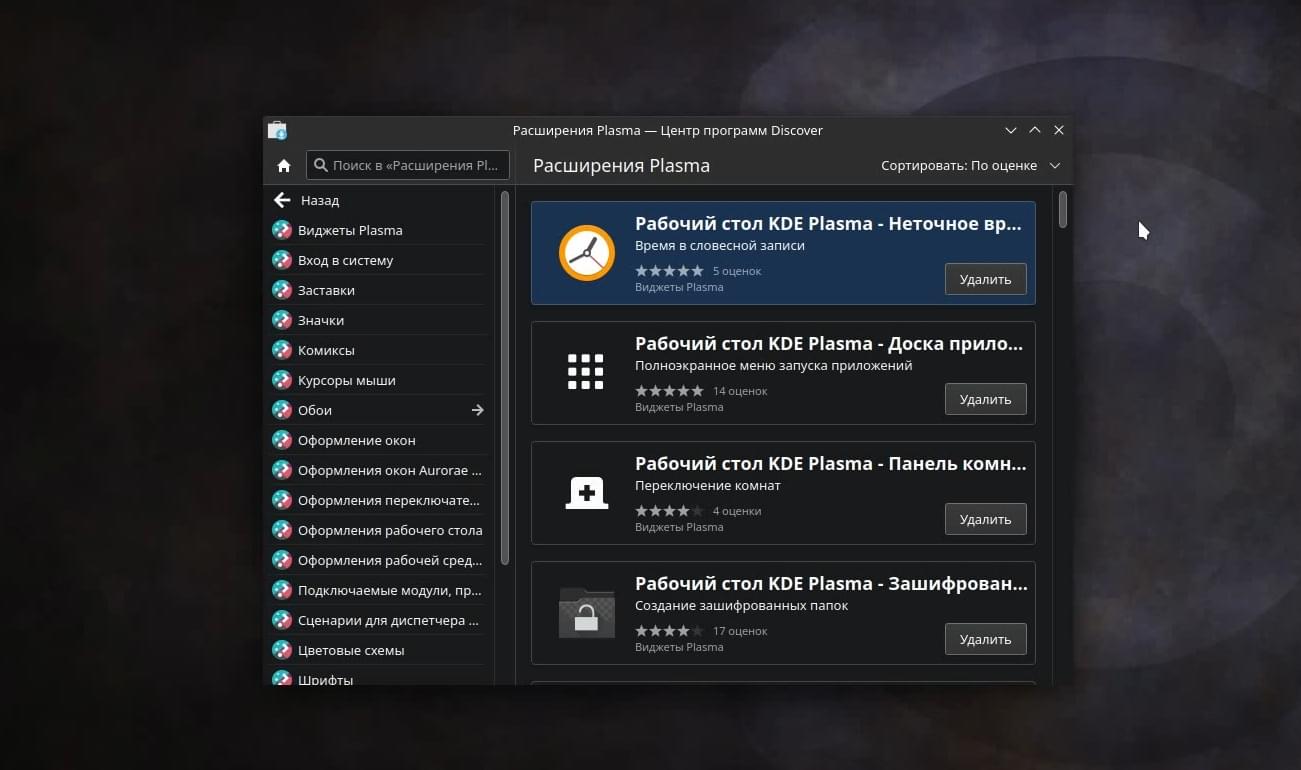Open Рабочий стол KDE Plasma - Доска прило... entry

(783, 373)
